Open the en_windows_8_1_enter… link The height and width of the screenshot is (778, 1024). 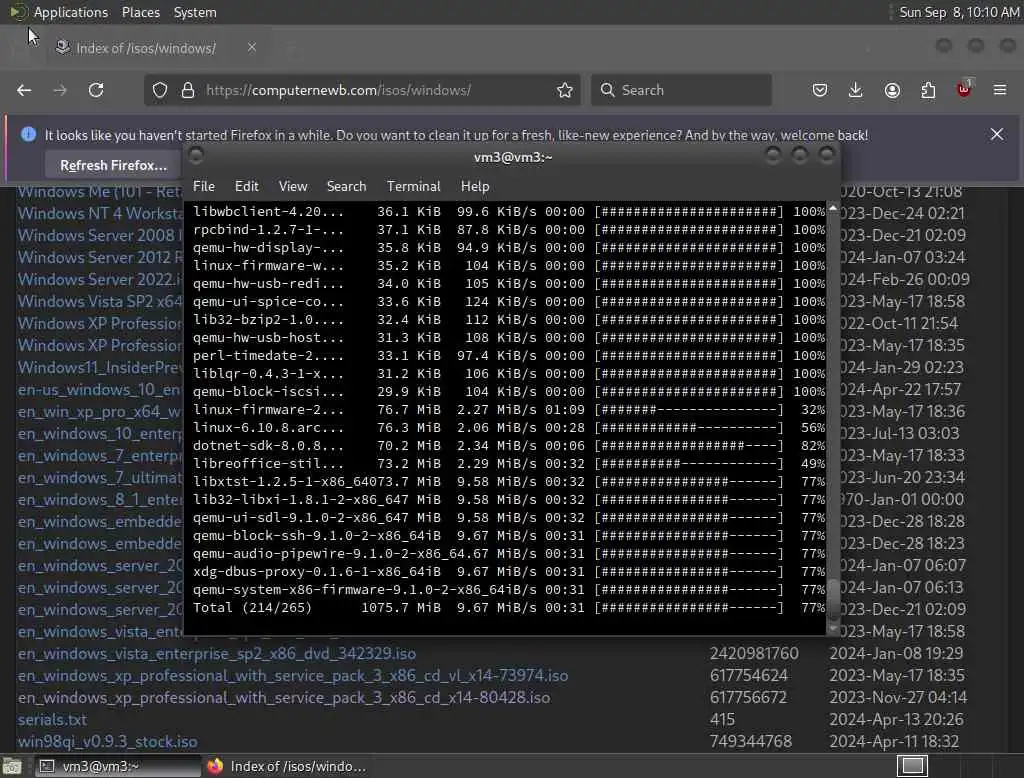(100, 499)
